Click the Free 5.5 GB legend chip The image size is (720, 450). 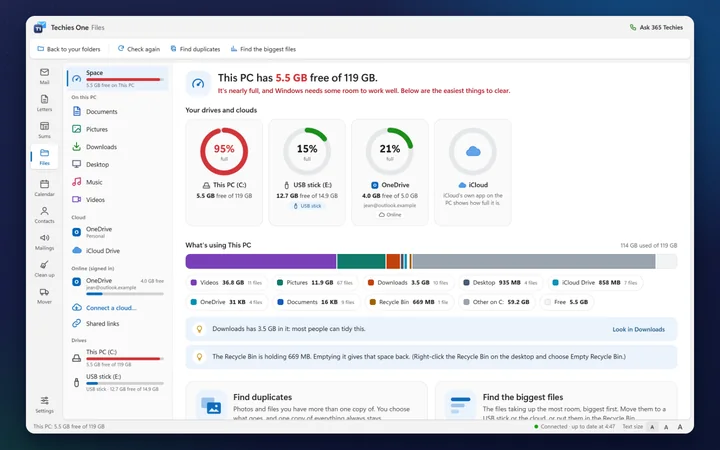click(x=566, y=302)
